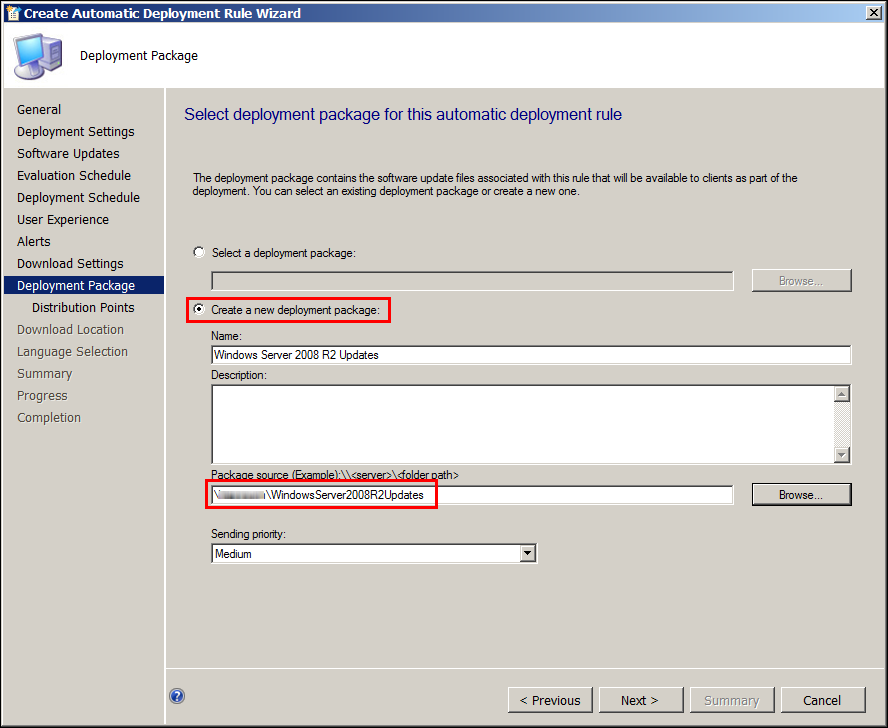Navigate to Software Updates step
The width and height of the screenshot is (888, 728).
pyautogui.click(x=68, y=154)
